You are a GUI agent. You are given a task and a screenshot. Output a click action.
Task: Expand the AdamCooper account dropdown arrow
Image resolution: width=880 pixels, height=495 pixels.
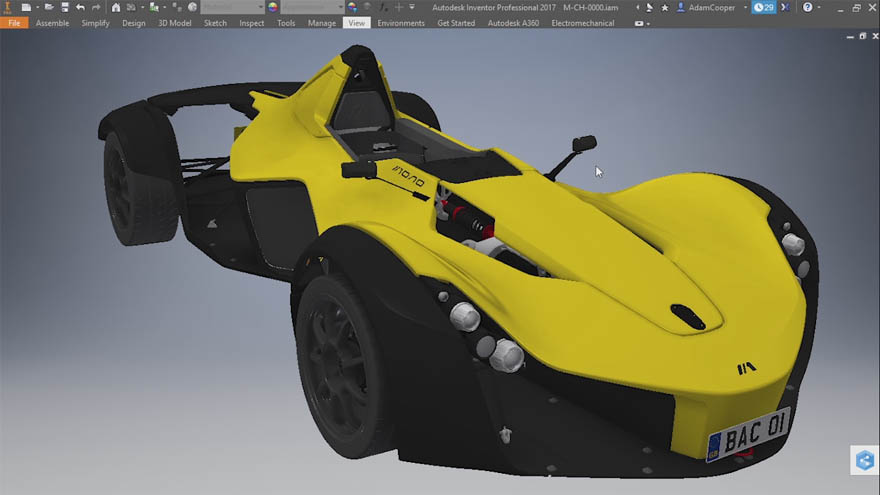coord(745,7)
